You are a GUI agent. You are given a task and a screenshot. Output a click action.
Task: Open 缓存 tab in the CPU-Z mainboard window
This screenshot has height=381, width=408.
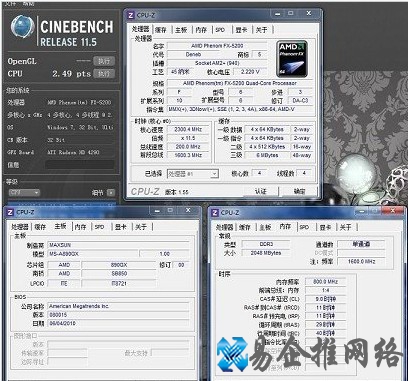(40, 227)
